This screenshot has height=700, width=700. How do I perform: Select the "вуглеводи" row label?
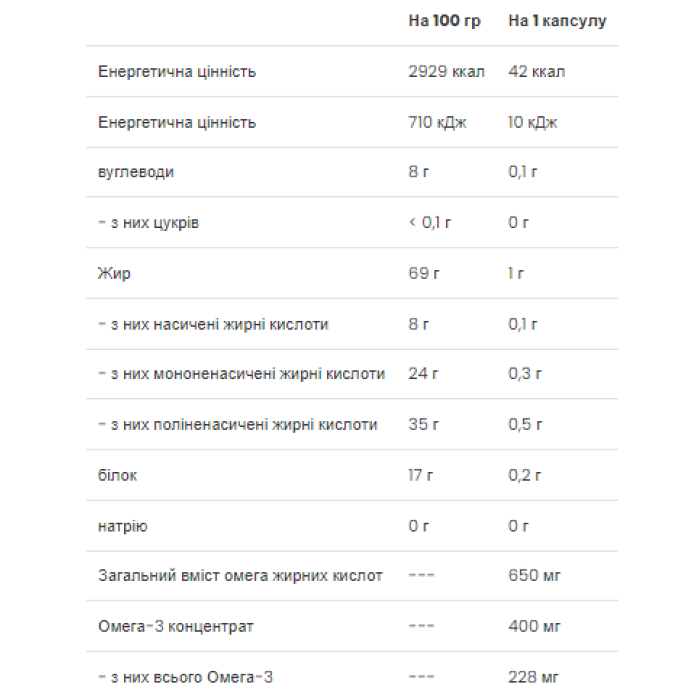click(136, 172)
